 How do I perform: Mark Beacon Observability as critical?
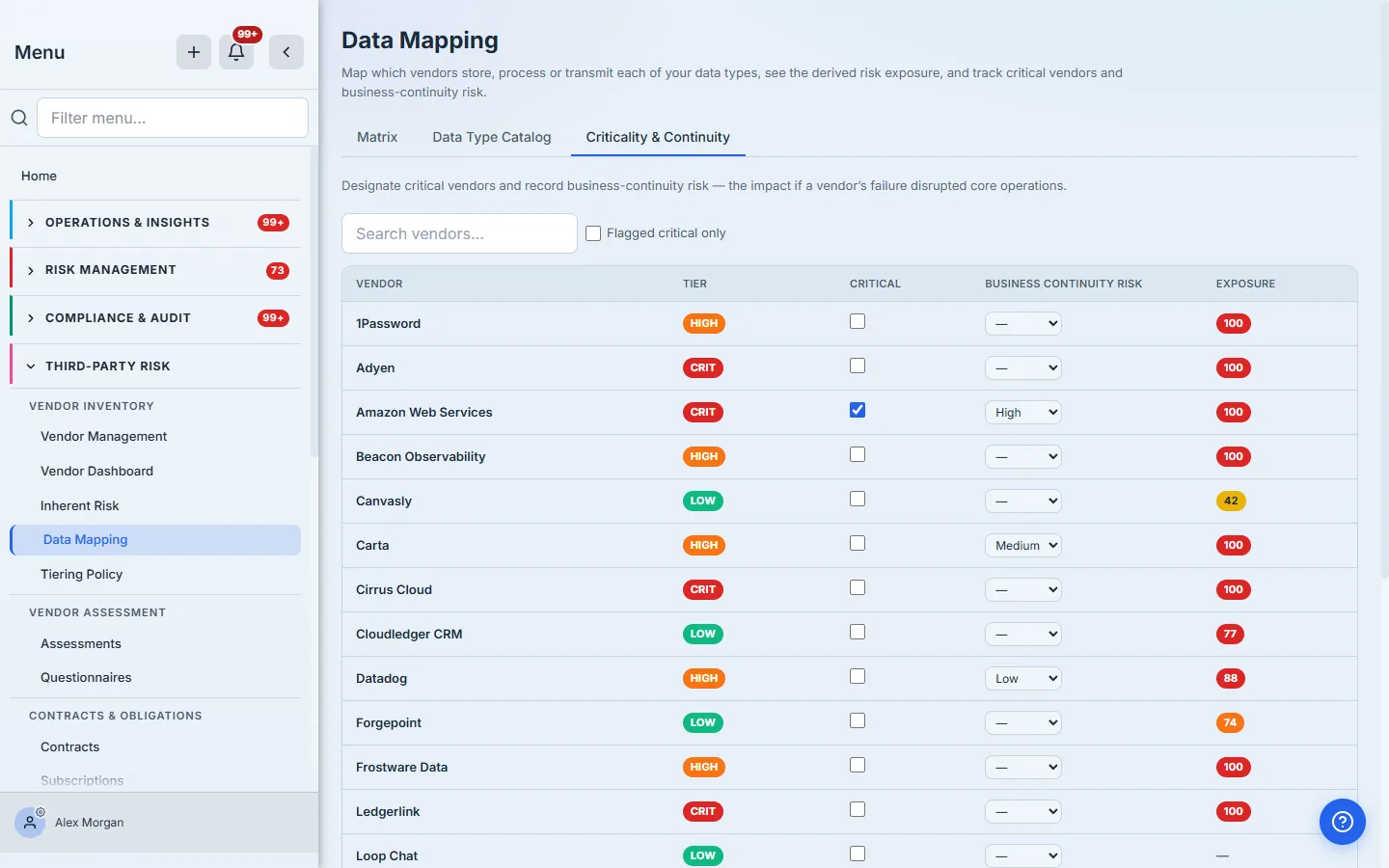coord(858,455)
